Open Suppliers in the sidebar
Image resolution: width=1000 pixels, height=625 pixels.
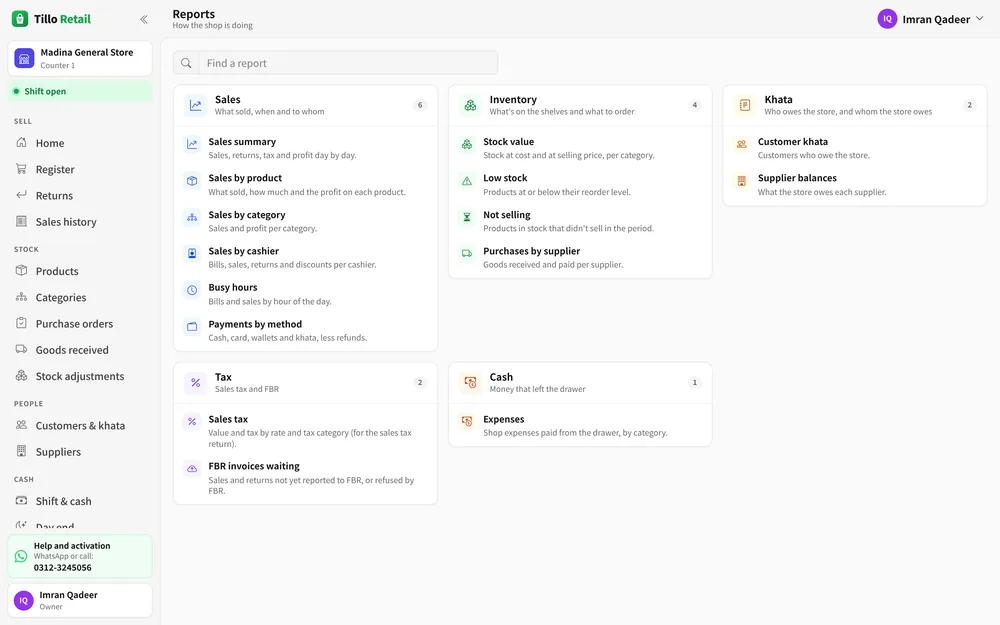click(80, 452)
